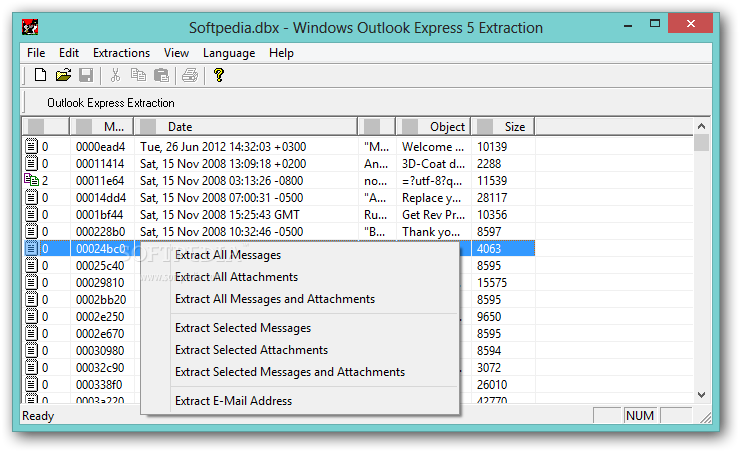Click size value 9650
The height and width of the screenshot is (452, 740).
coord(489,317)
